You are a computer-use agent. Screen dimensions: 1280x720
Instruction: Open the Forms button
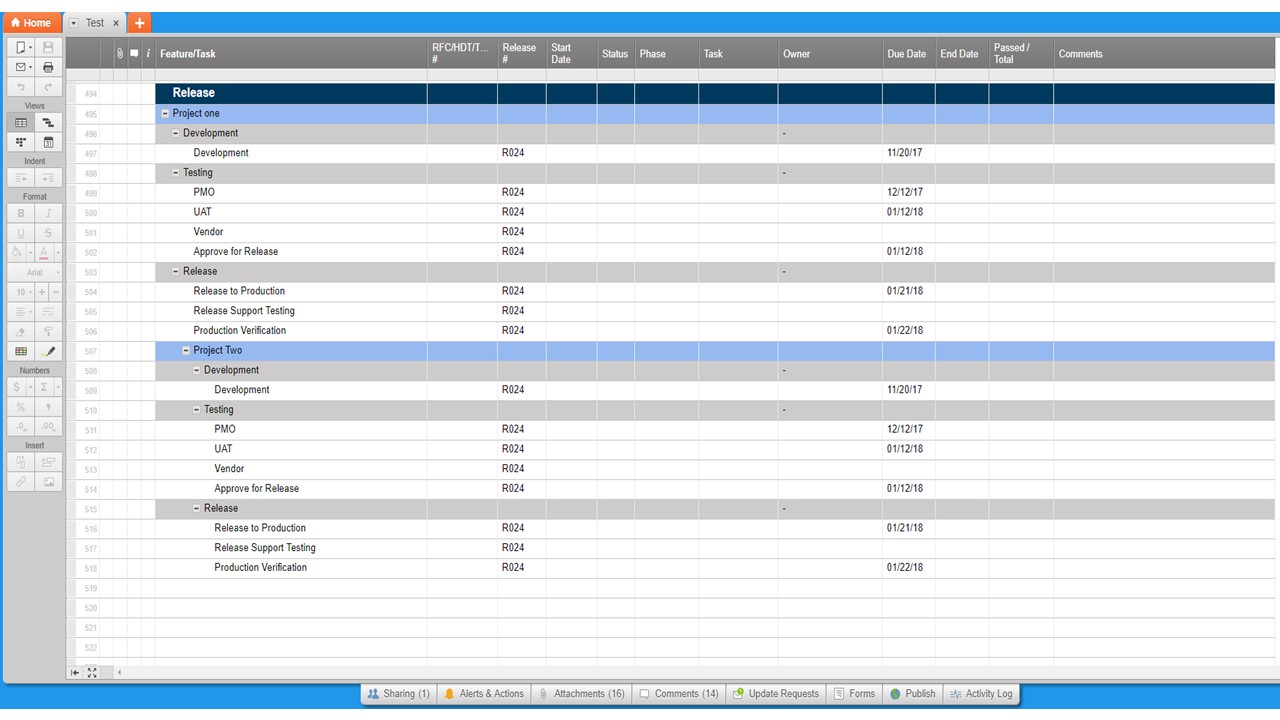tap(854, 694)
